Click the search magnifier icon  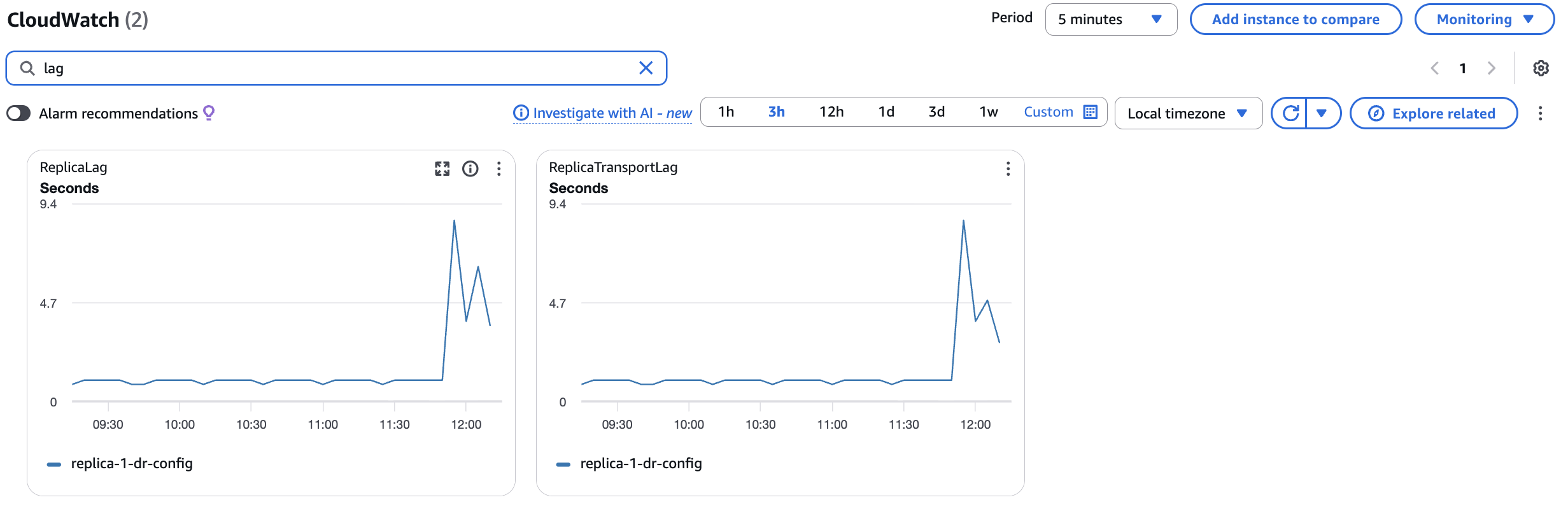(27, 68)
